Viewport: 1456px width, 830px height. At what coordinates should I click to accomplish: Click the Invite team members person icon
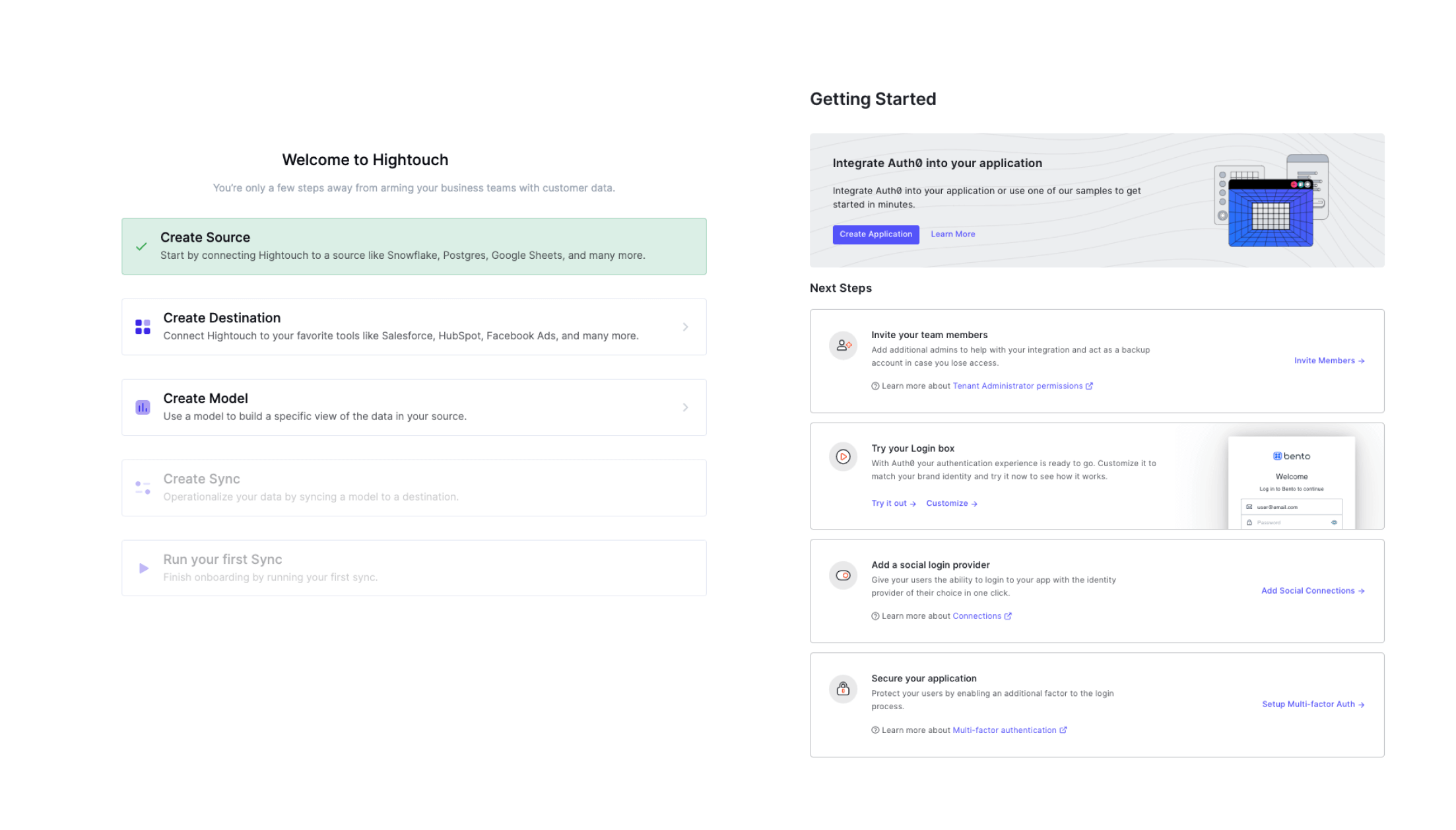tap(844, 345)
